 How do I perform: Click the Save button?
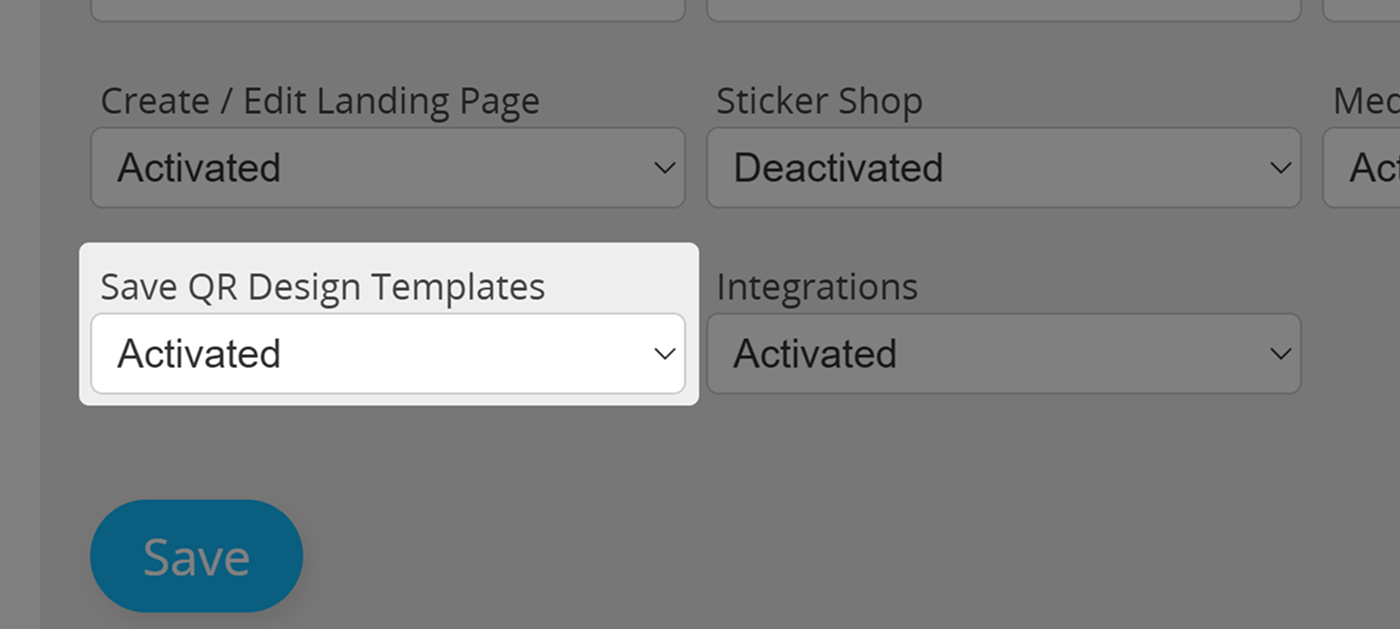pos(196,554)
